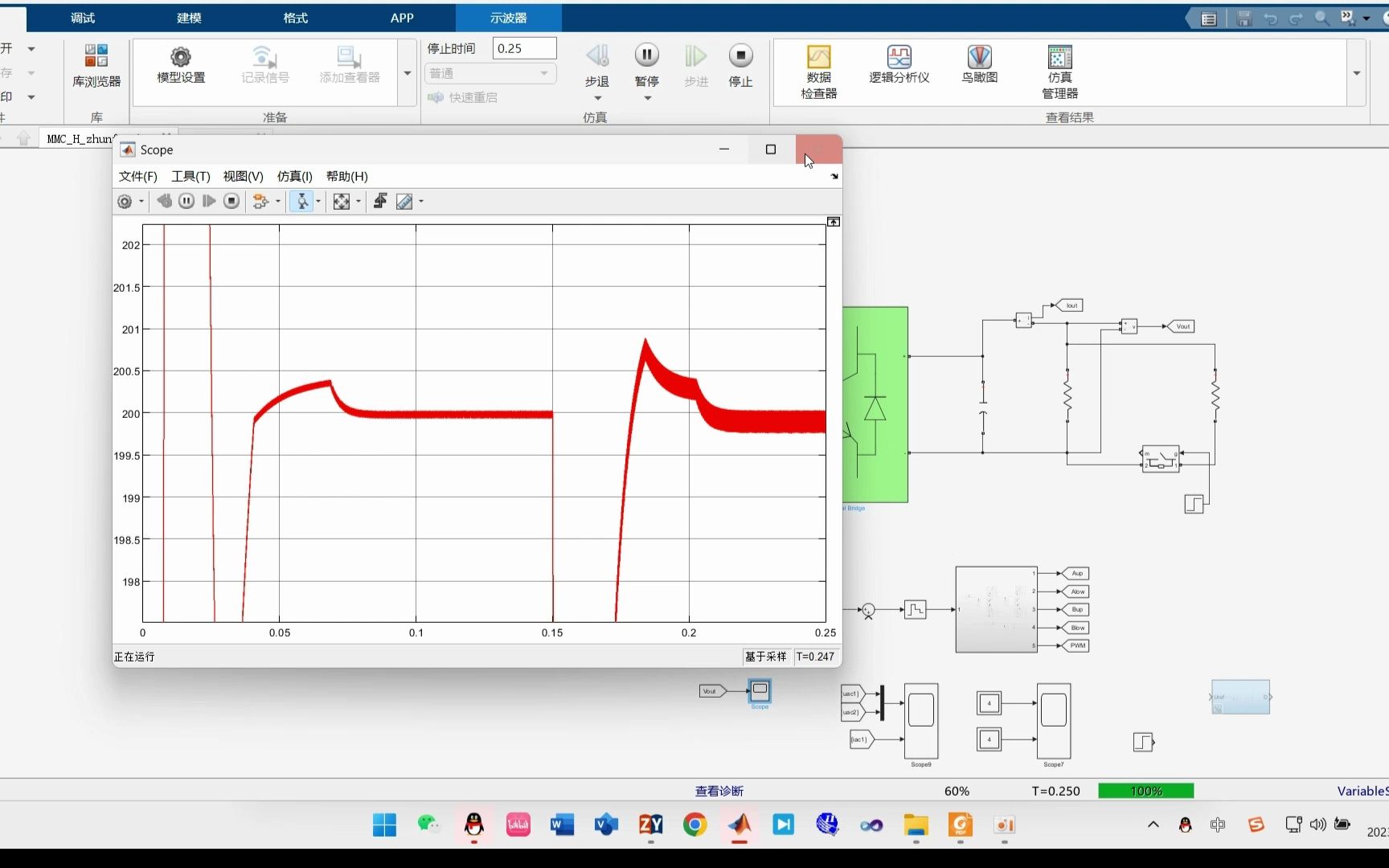
Task: Expand the 准备 section gallery arrow
Action: (x=408, y=73)
